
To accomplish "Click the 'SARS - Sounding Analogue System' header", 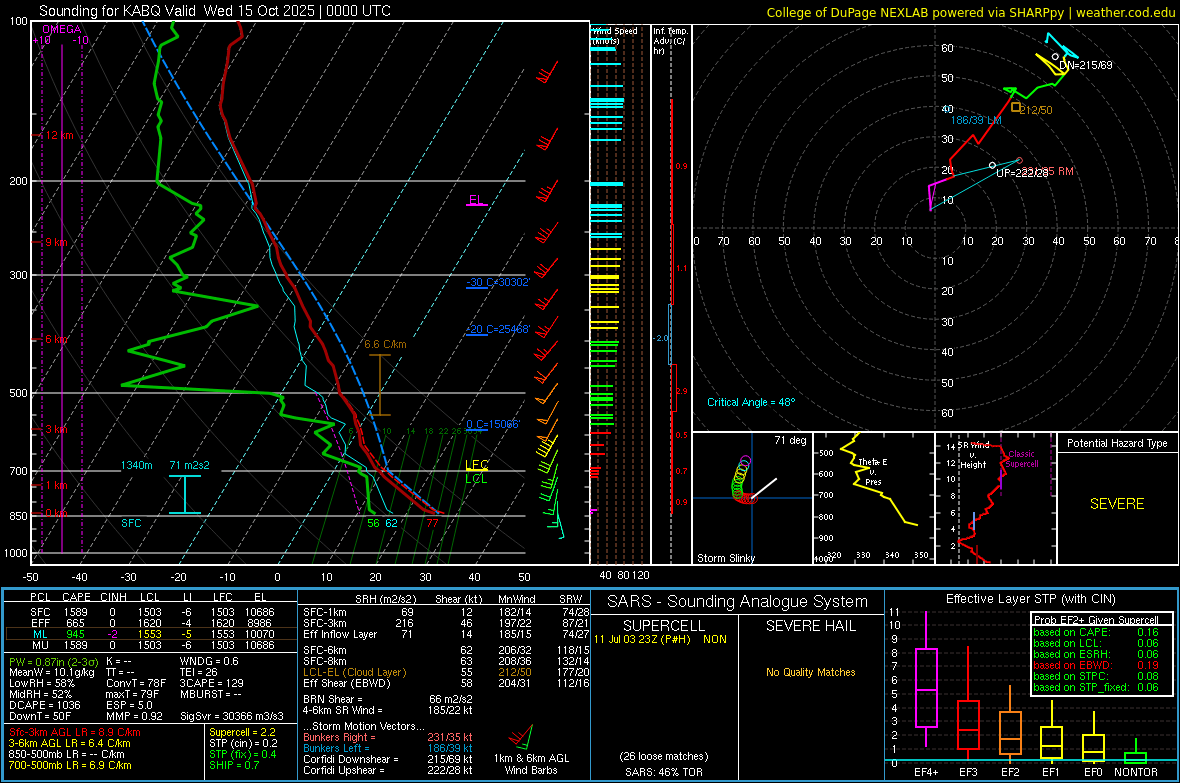I will coord(738,602).
